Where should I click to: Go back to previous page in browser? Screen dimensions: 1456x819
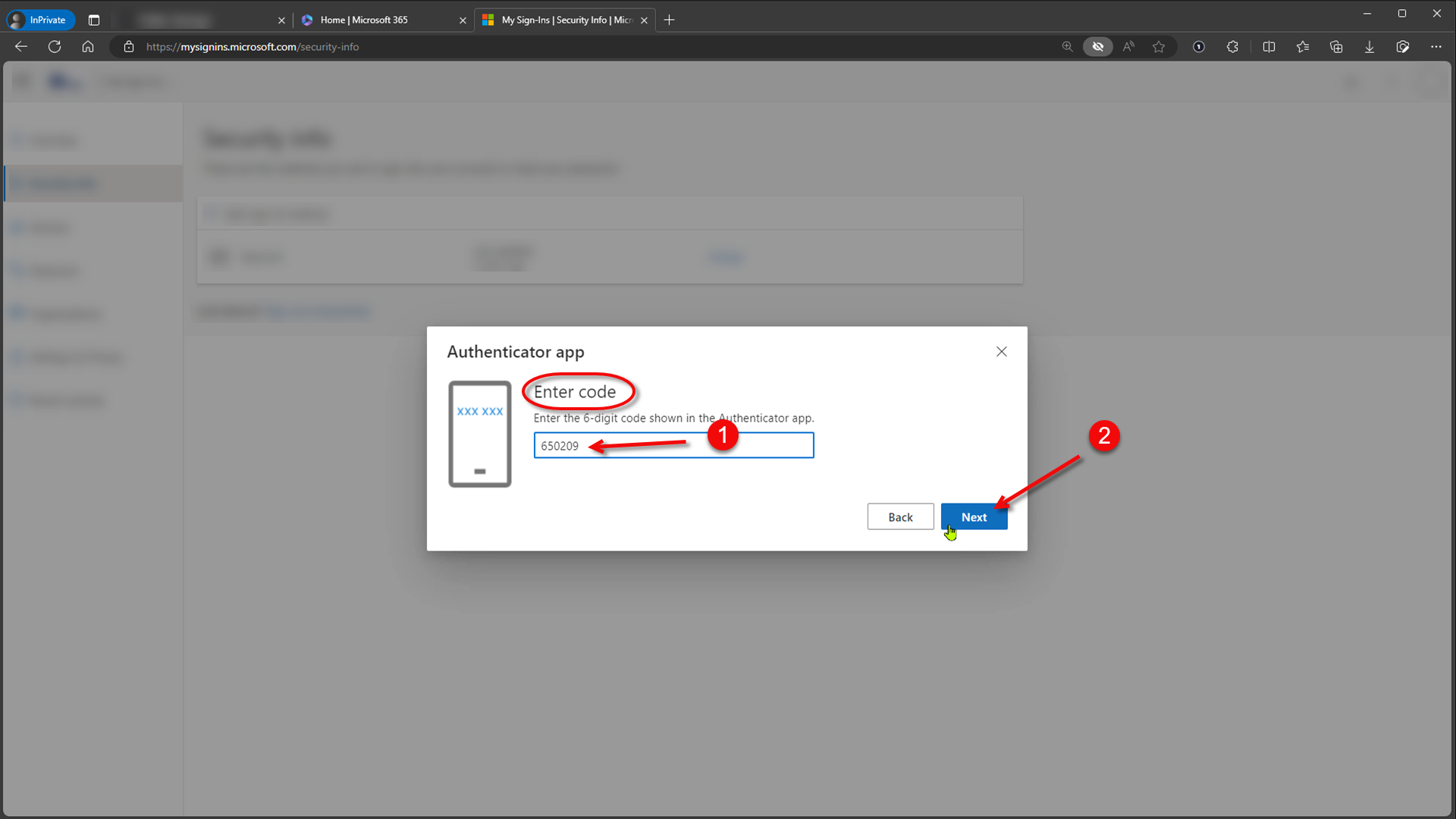(x=21, y=47)
